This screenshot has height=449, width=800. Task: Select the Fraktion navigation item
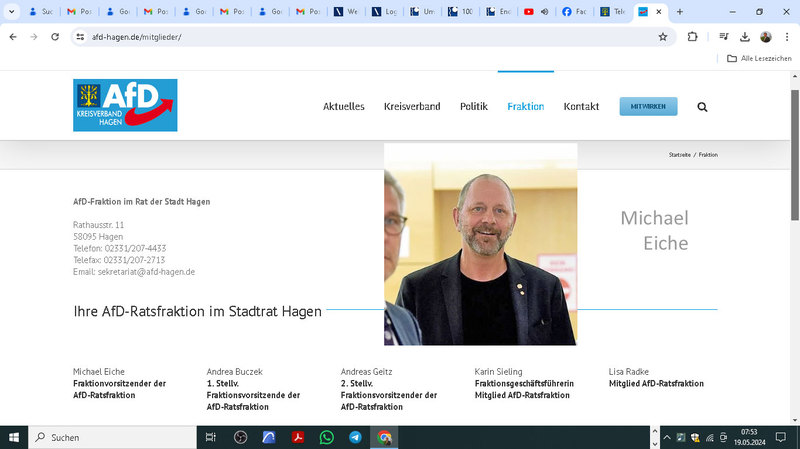pyautogui.click(x=525, y=107)
